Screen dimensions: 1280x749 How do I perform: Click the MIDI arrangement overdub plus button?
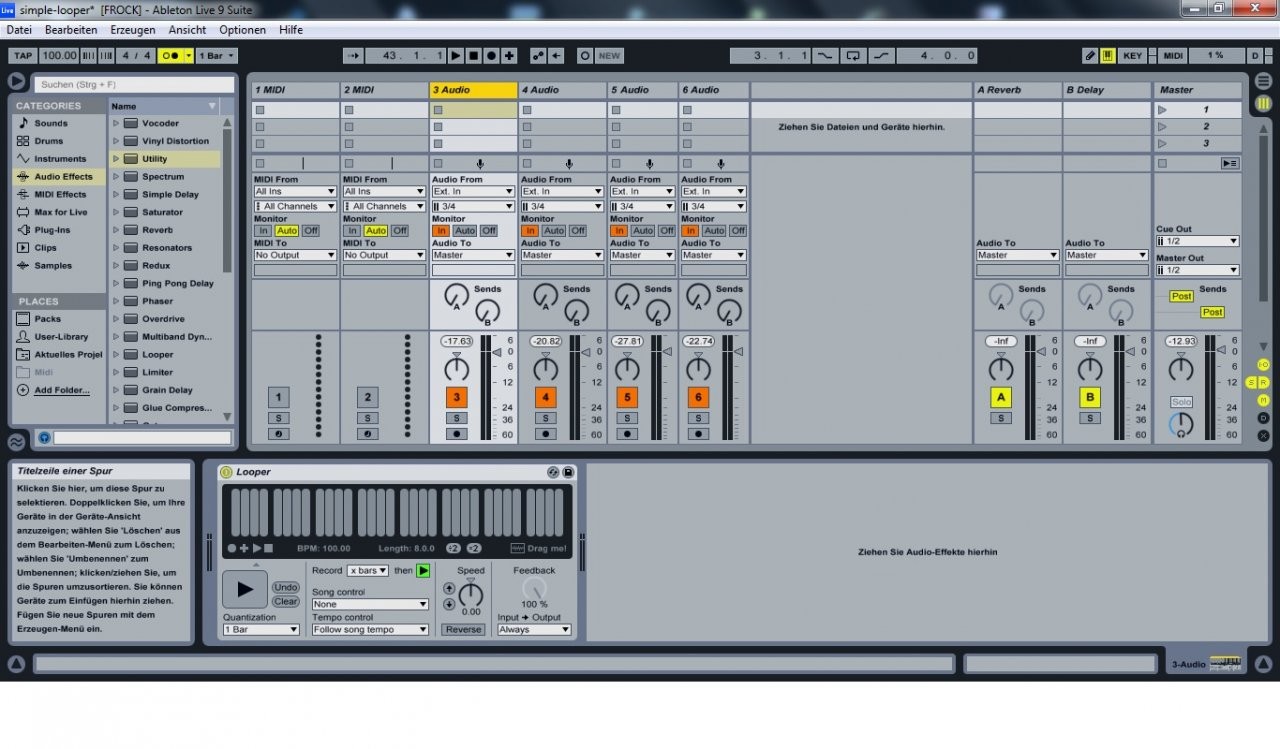coord(509,56)
